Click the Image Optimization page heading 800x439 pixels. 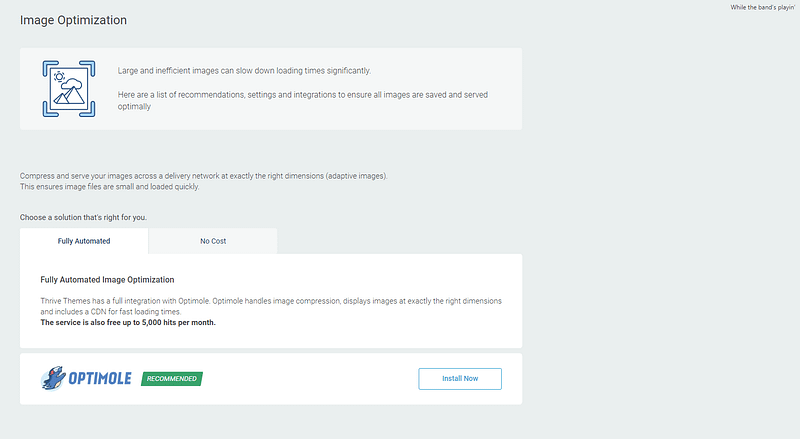pos(73,20)
